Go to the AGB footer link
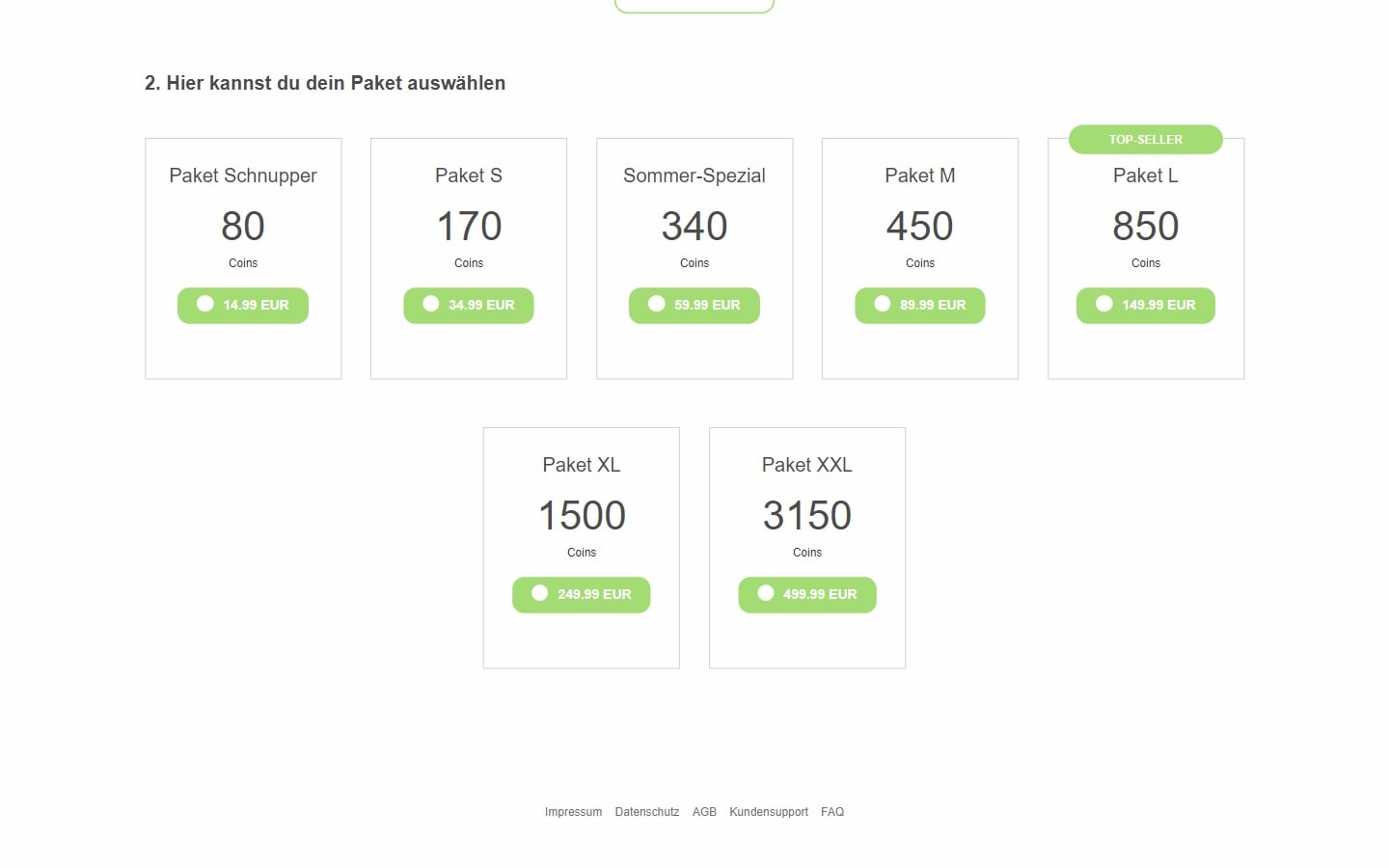Viewport: 1389px width, 868px height. (704, 812)
